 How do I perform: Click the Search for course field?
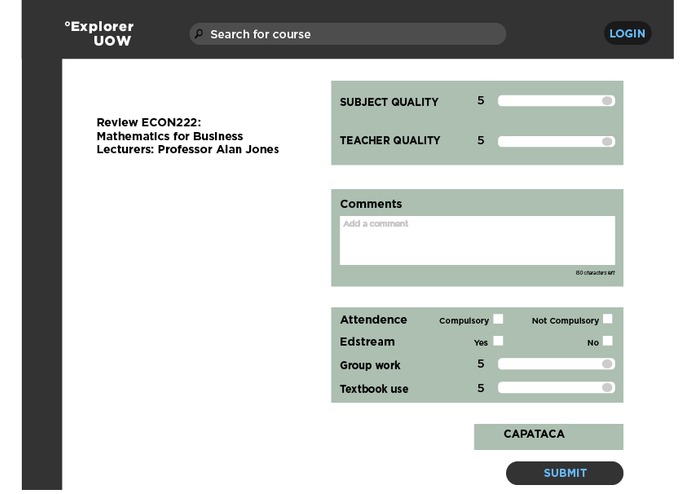click(348, 34)
